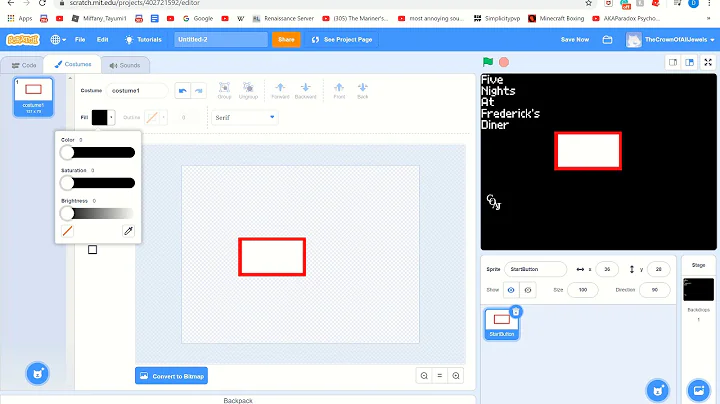720x404 pixels.
Task: Hide the sprite with crossed-eye icon
Action: [x=528, y=290]
